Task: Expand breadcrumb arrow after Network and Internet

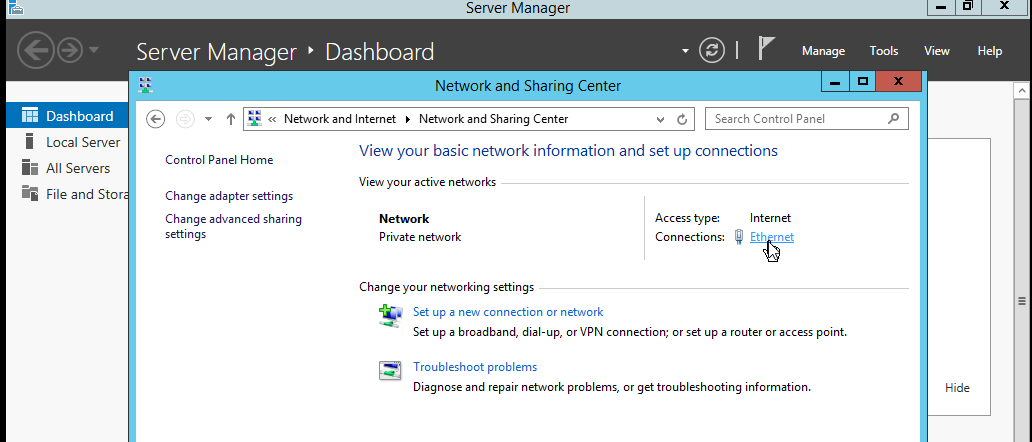Action: pos(407,119)
